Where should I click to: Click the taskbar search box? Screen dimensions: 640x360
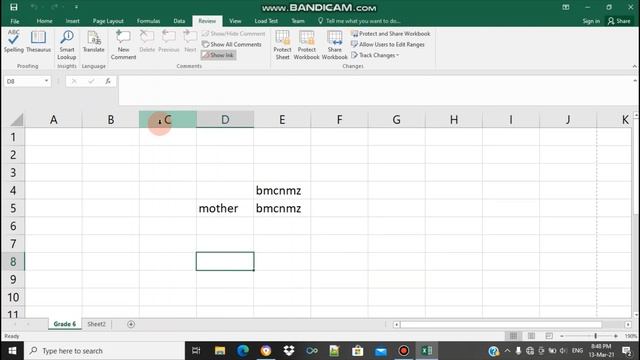coord(104,351)
